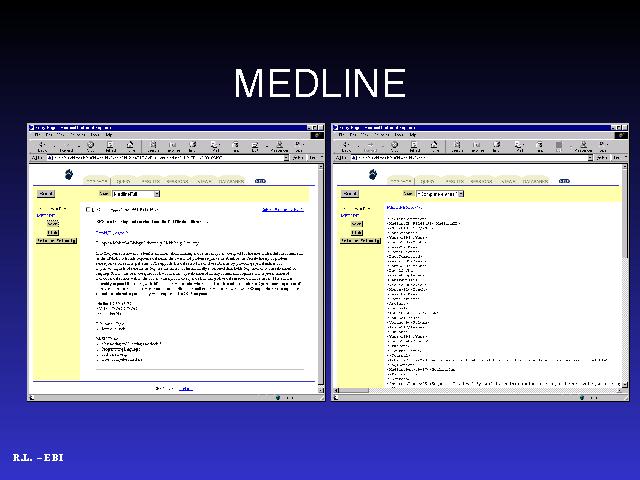
Task: Click Reset button in left window's yellow bar
Action: [x=46, y=193]
